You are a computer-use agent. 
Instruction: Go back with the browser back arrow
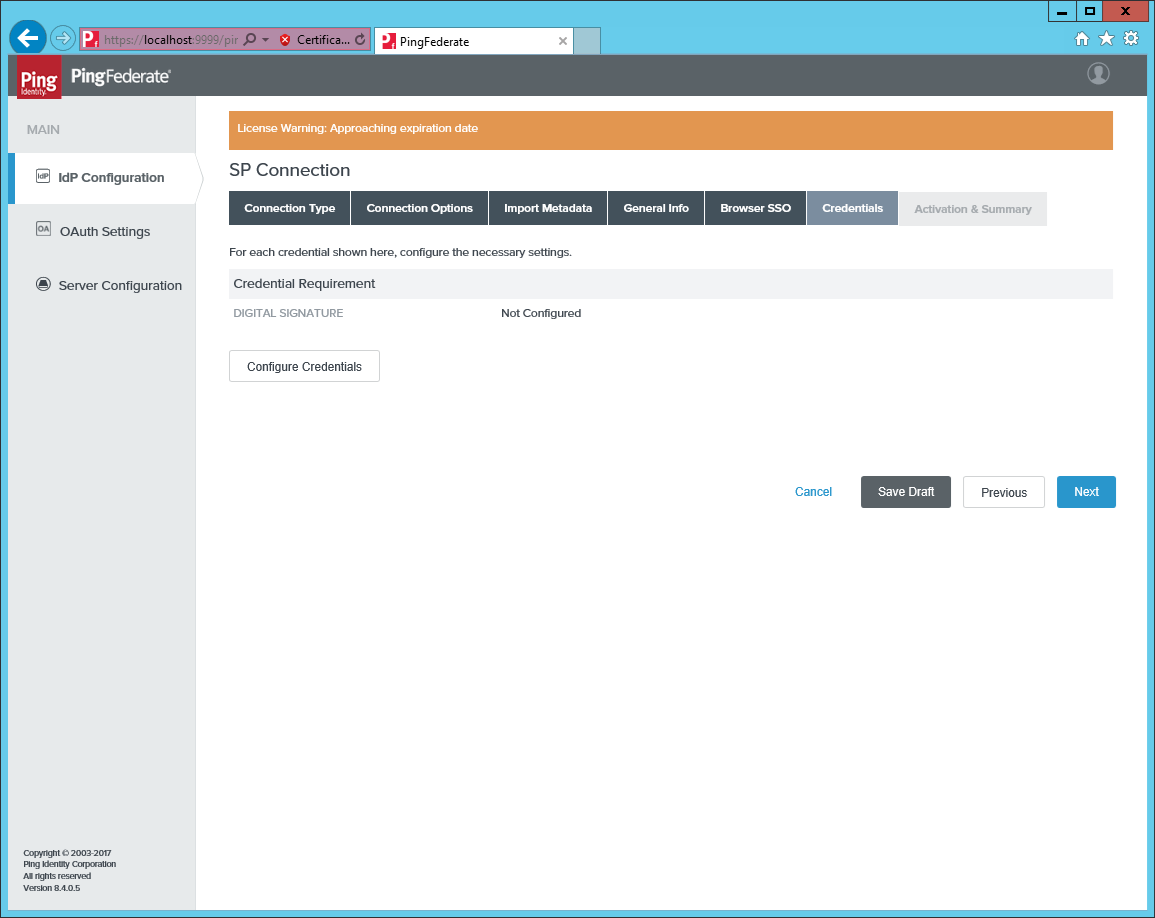[x=28, y=38]
